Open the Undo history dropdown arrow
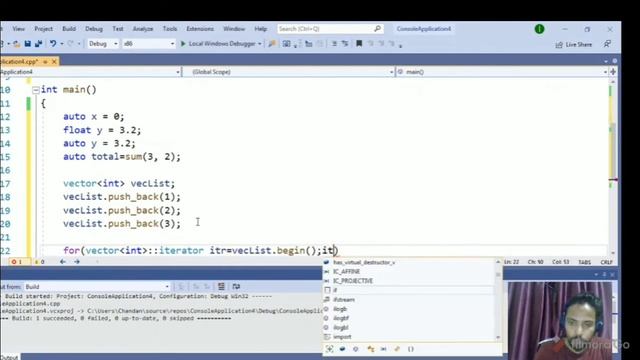The image size is (640, 360). coord(62,44)
